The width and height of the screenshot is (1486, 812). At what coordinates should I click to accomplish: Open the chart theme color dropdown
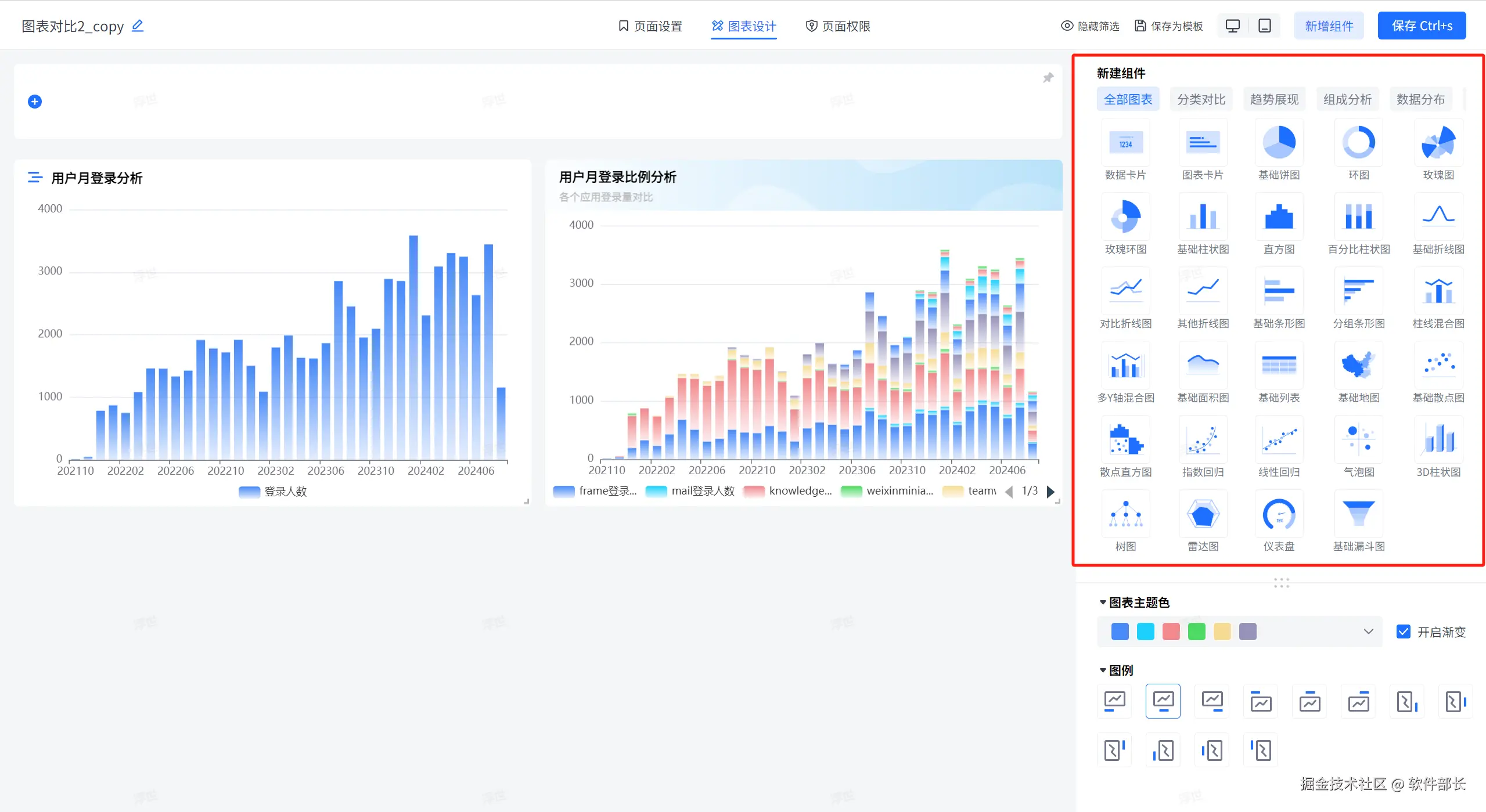[1368, 631]
